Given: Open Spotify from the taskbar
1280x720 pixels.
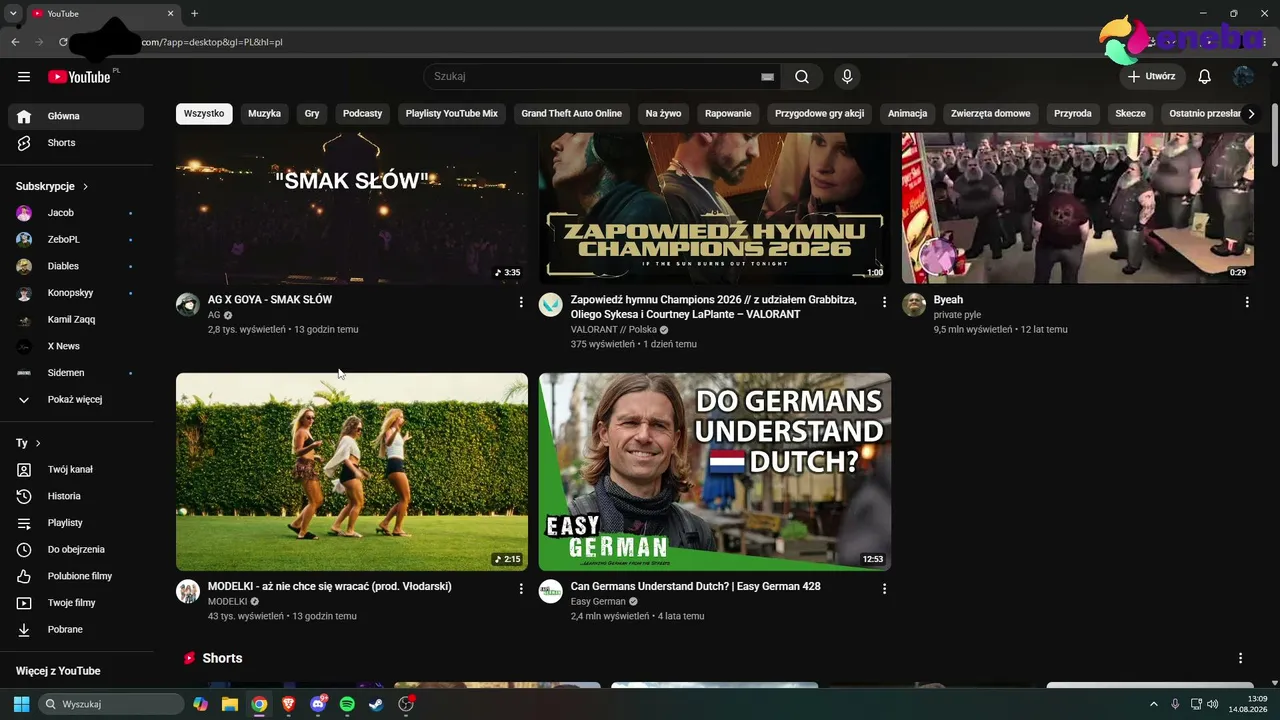Looking at the screenshot, I should pos(347,704).
